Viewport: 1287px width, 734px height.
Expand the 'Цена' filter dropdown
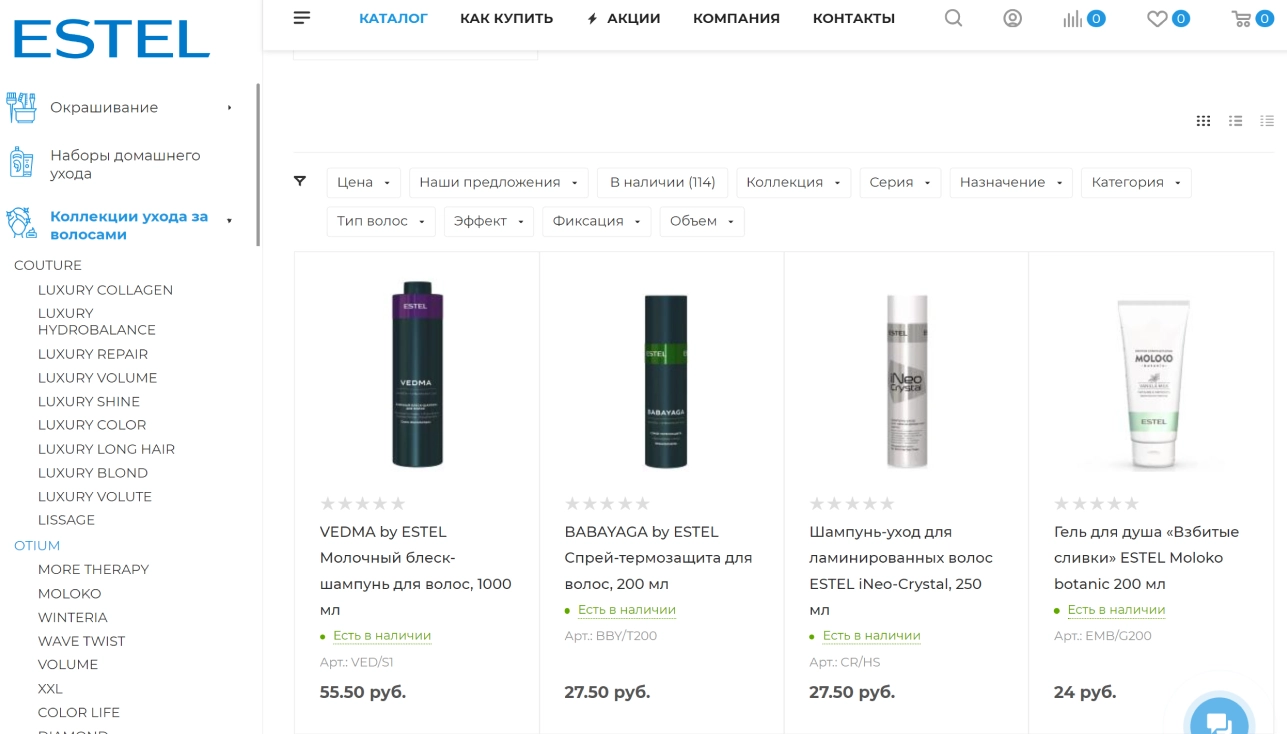(364, 182)
